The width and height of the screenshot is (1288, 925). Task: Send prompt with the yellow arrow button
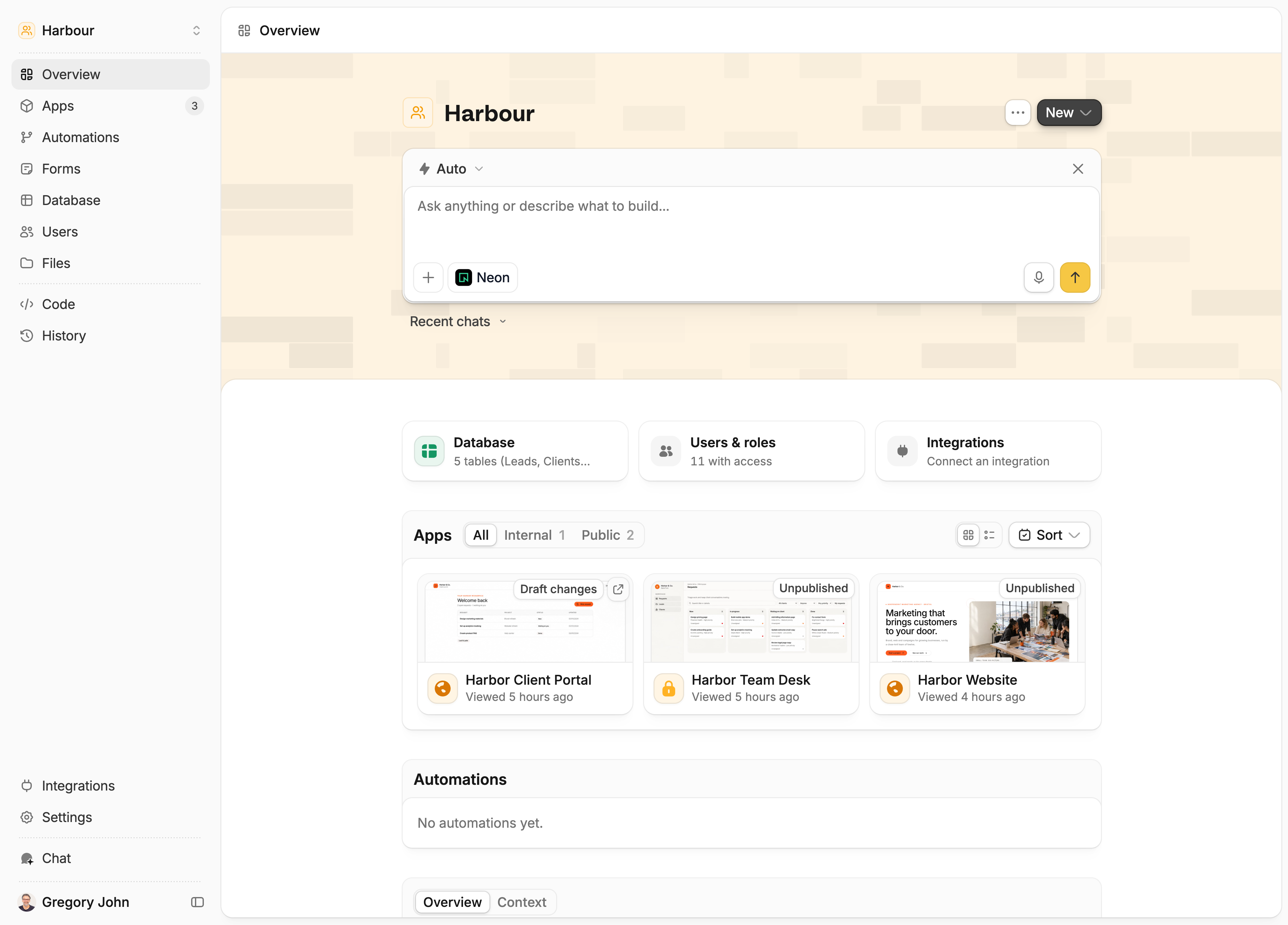click(x=1075, y=277)
